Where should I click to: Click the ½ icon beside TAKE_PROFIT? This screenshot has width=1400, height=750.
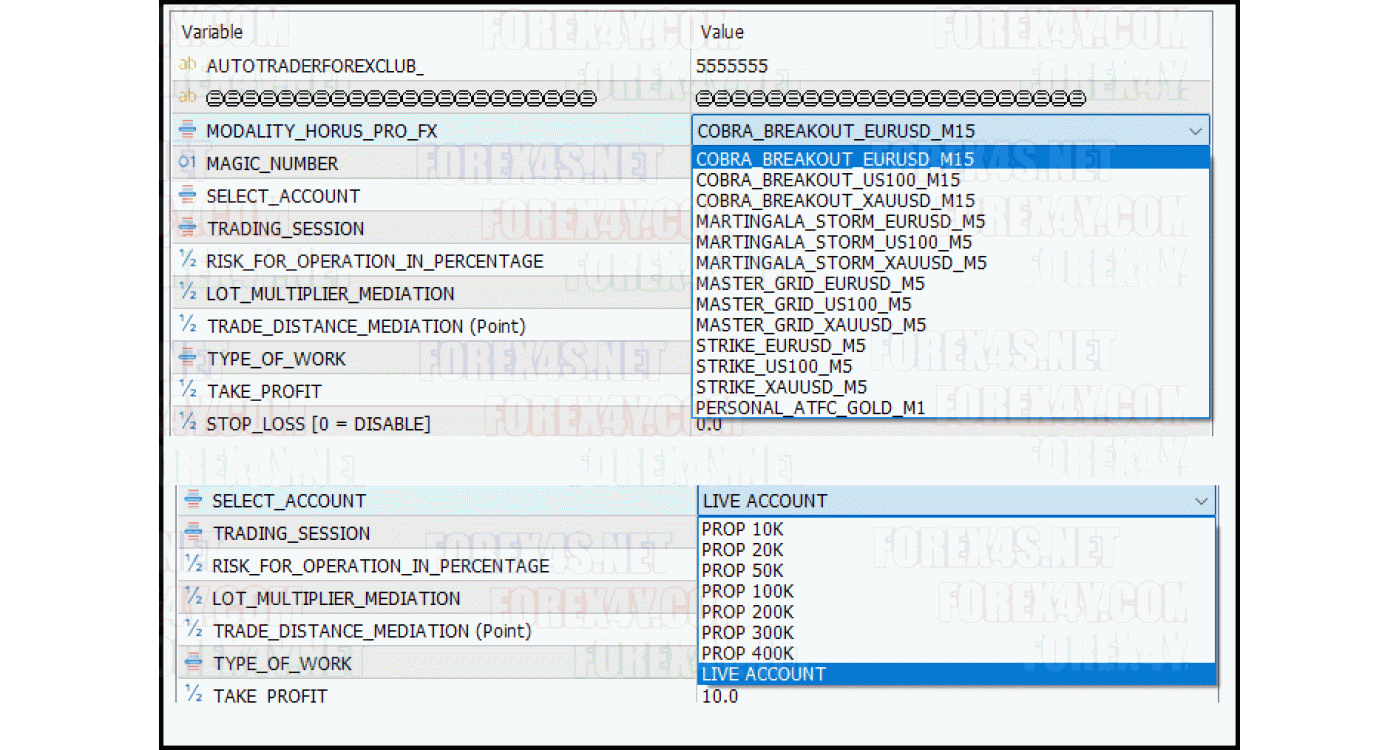click(x=187, y=391)
